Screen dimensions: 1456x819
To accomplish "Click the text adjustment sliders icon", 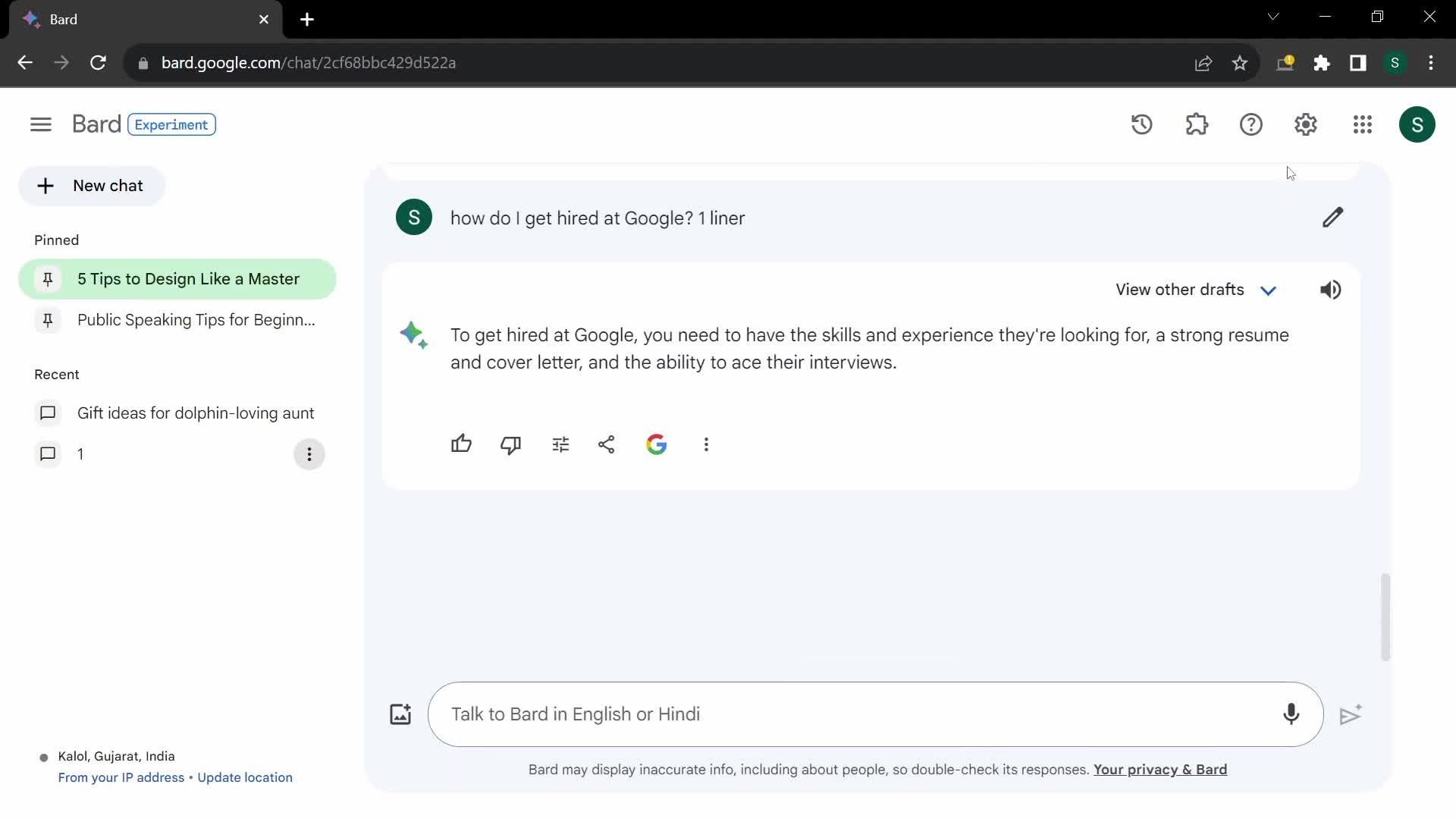I will [560, 444].
